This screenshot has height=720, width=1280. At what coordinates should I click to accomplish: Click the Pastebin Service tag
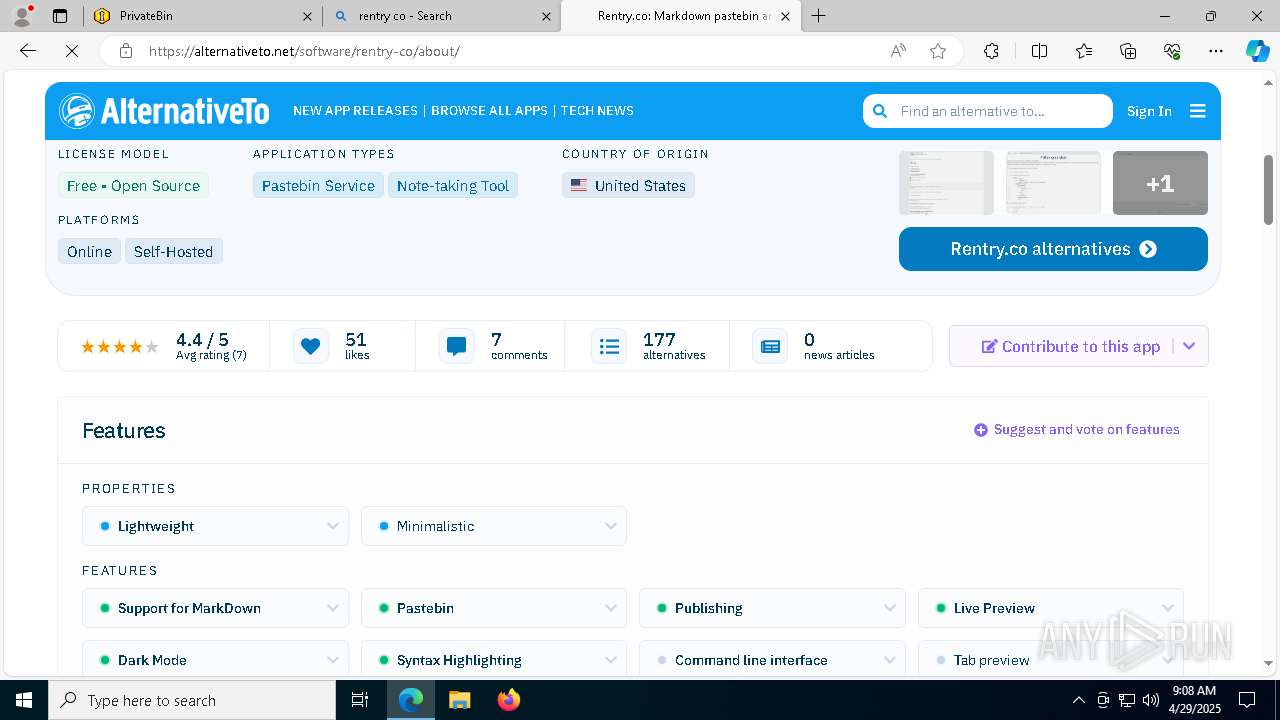318,186
